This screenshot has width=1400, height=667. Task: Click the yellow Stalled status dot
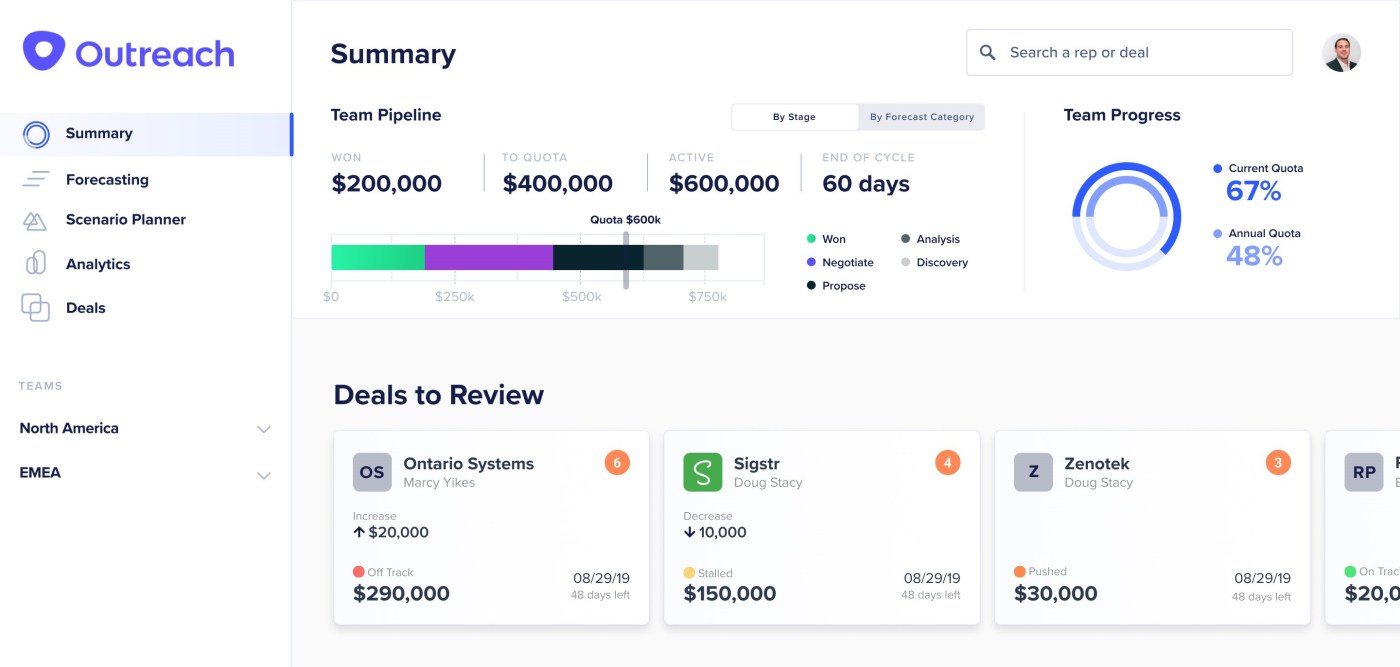[689, 573]
